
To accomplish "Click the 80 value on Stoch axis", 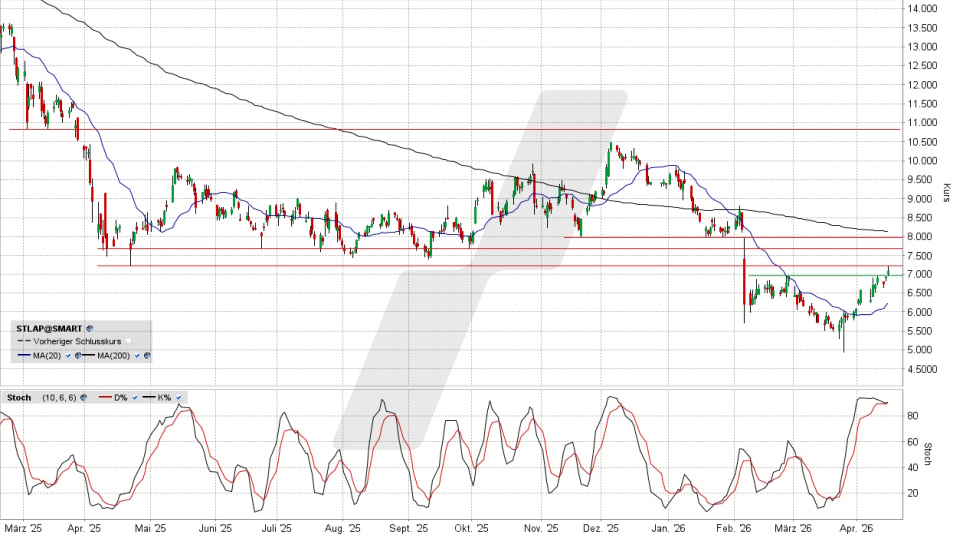I will coord(913,416).
